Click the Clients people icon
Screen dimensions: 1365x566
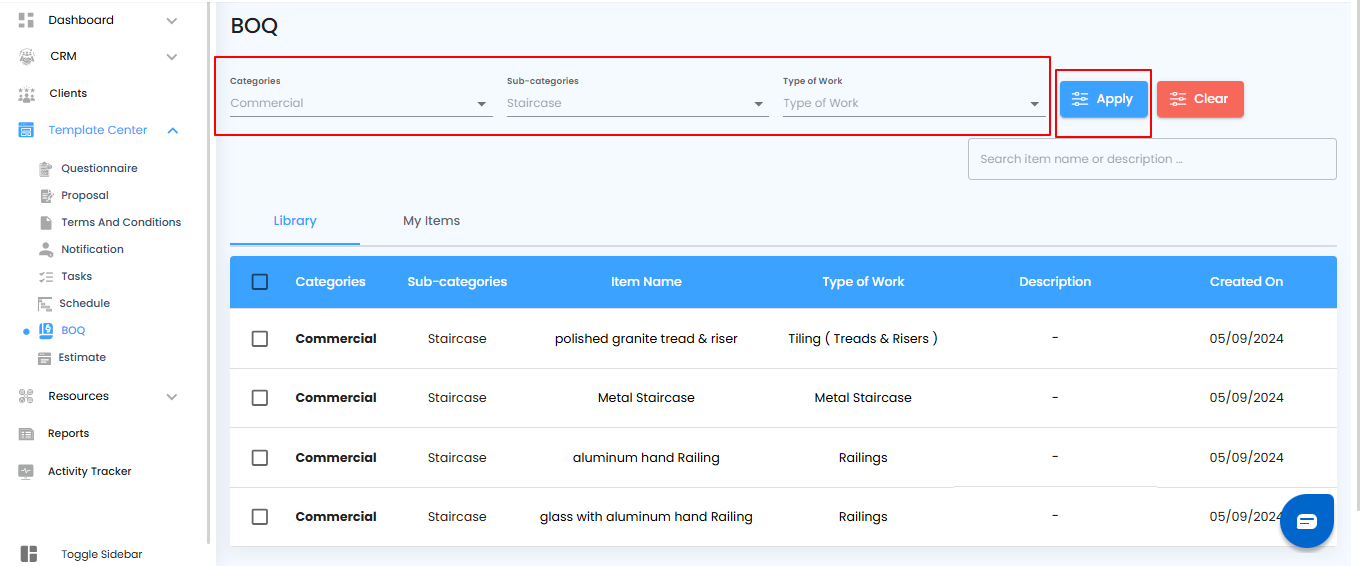point(27,94)
